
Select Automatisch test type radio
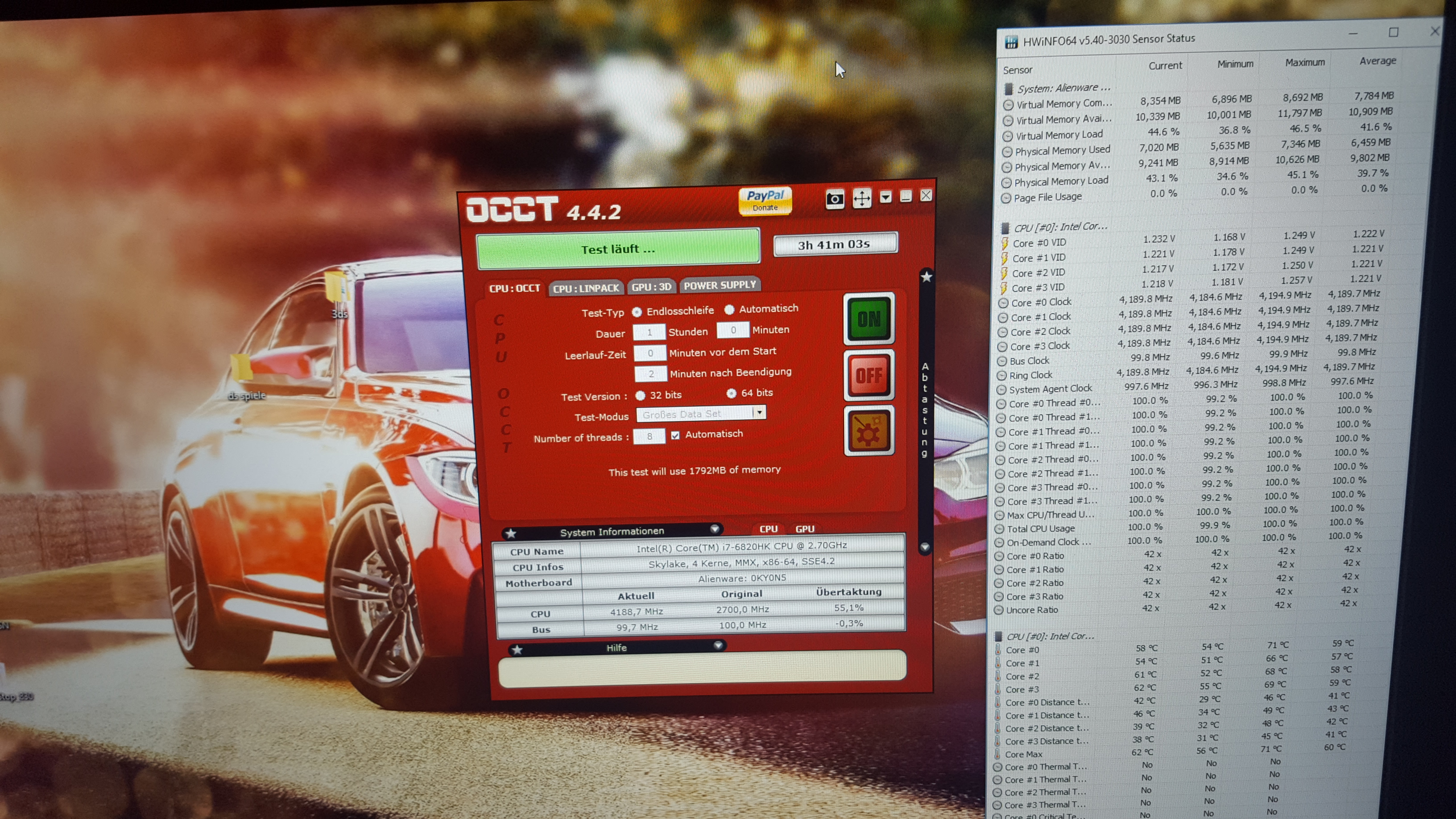729,310
